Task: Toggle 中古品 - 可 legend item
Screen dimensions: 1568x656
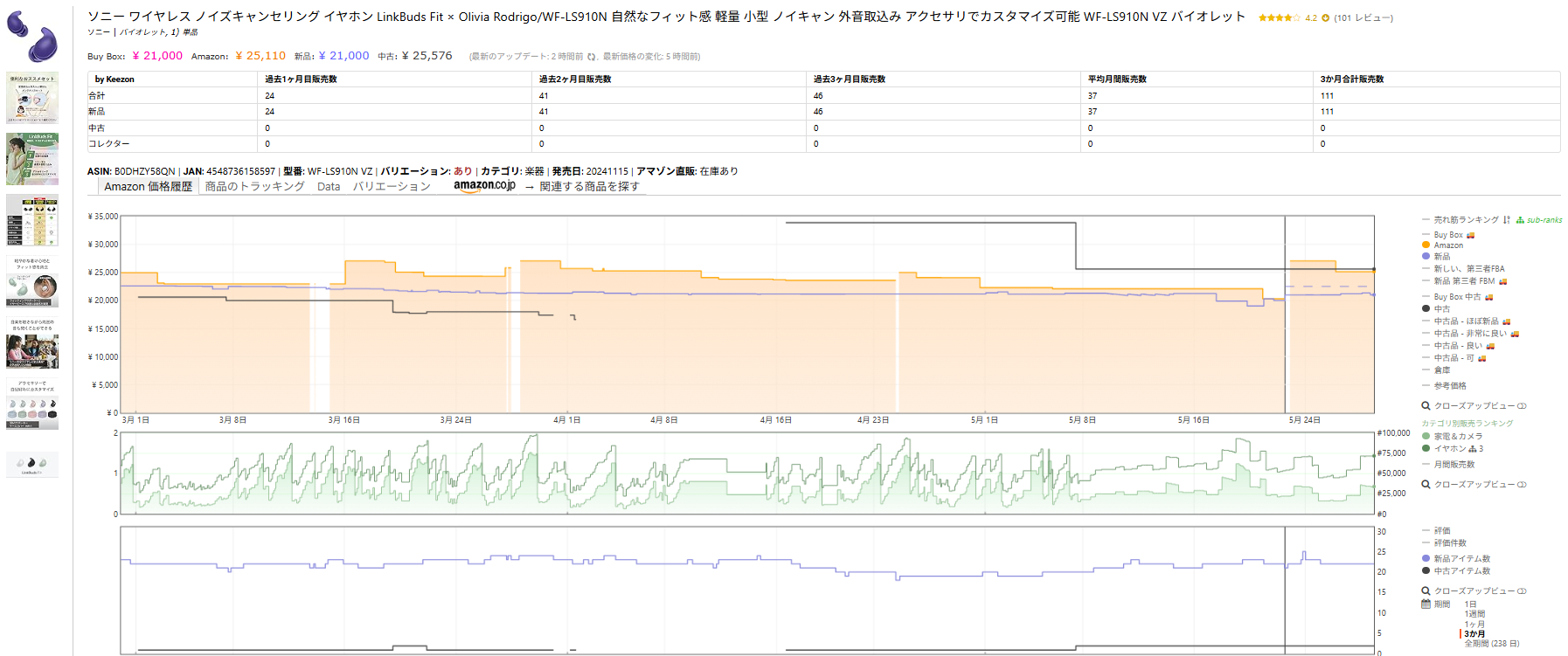Action: tap(1454, 358)
